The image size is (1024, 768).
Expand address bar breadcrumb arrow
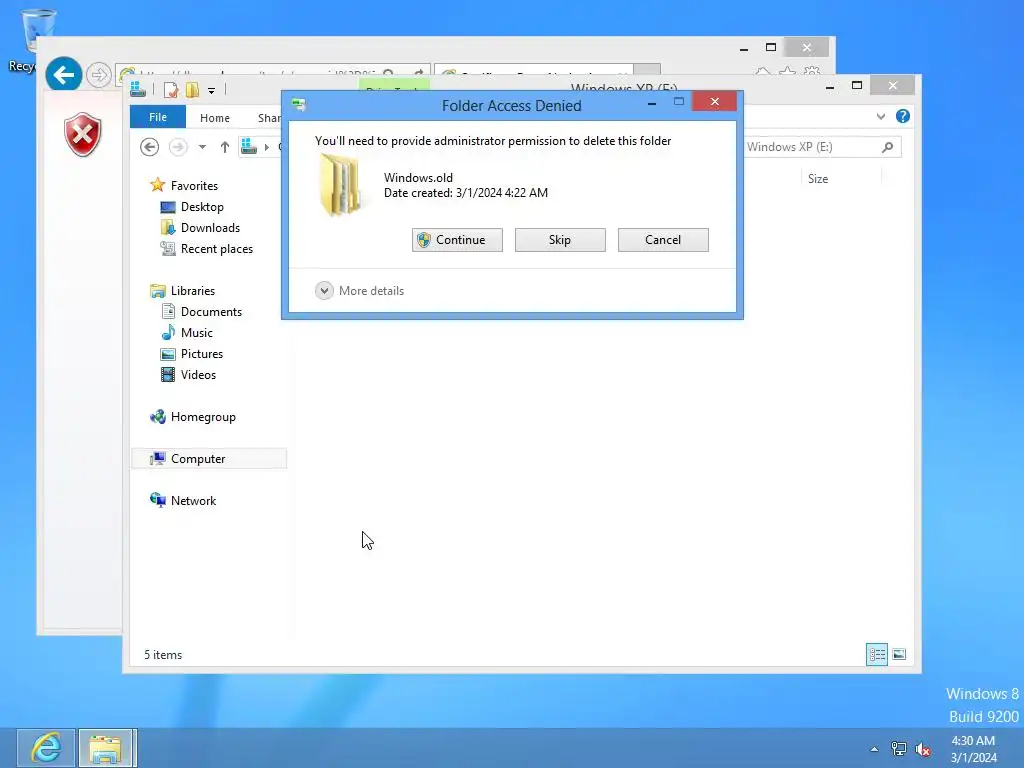(x=266, y=147)
